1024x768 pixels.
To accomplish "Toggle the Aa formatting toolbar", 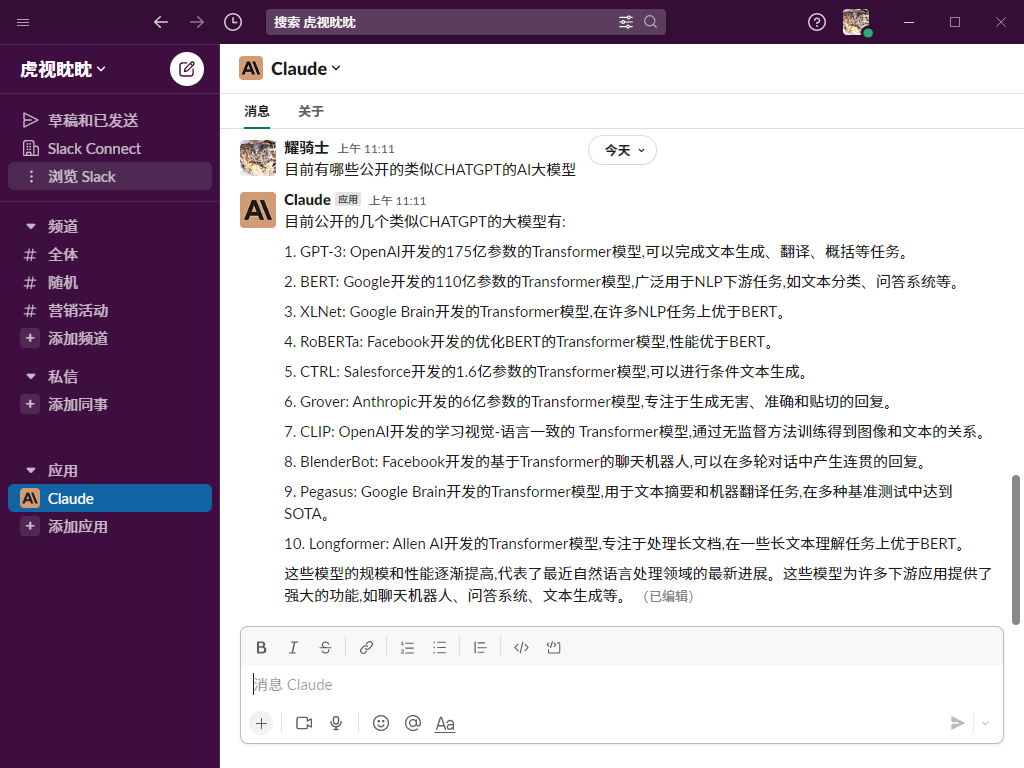I will click(445, 724).
